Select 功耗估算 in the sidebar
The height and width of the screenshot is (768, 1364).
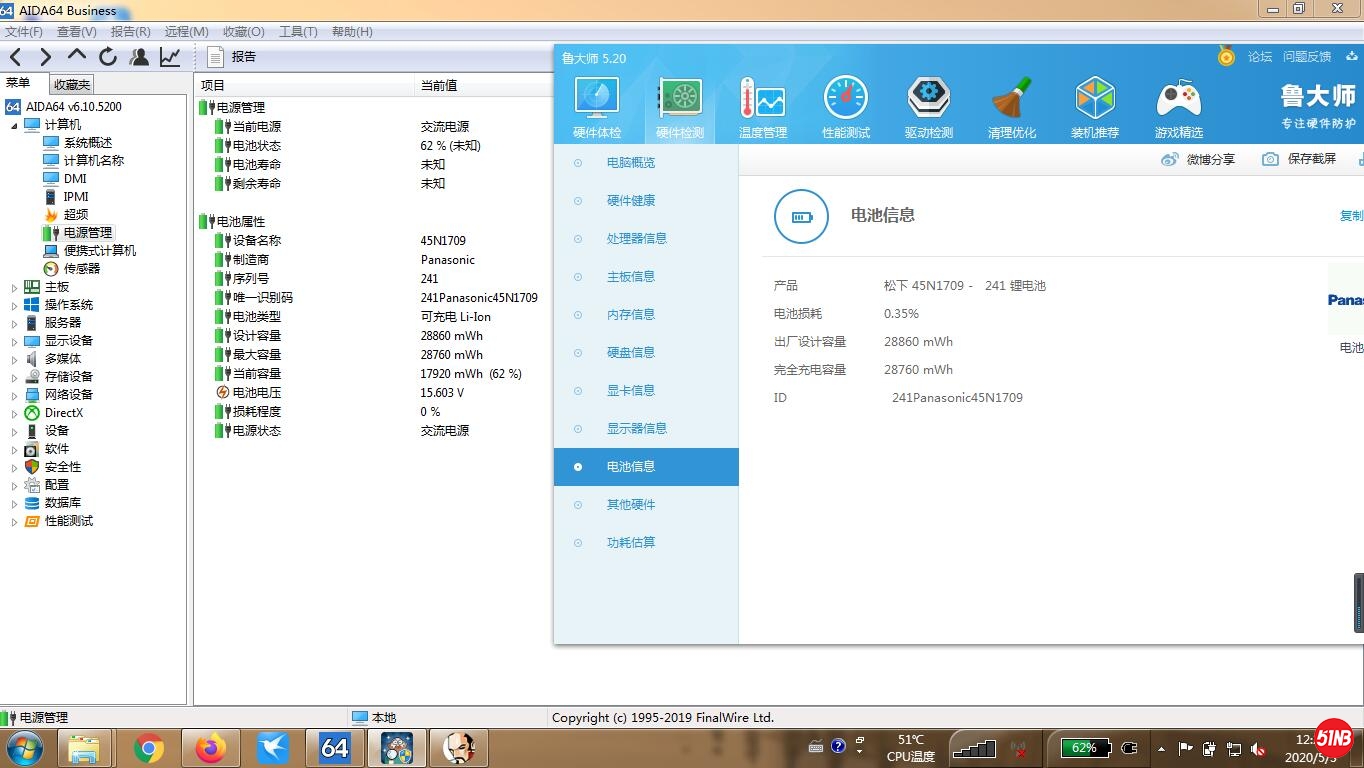point(630,542)
